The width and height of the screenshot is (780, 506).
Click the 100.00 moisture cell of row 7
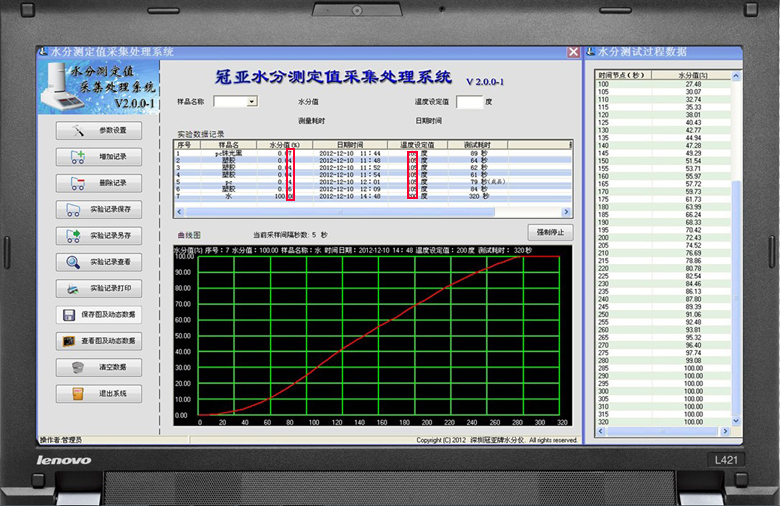tap(284, 196)
